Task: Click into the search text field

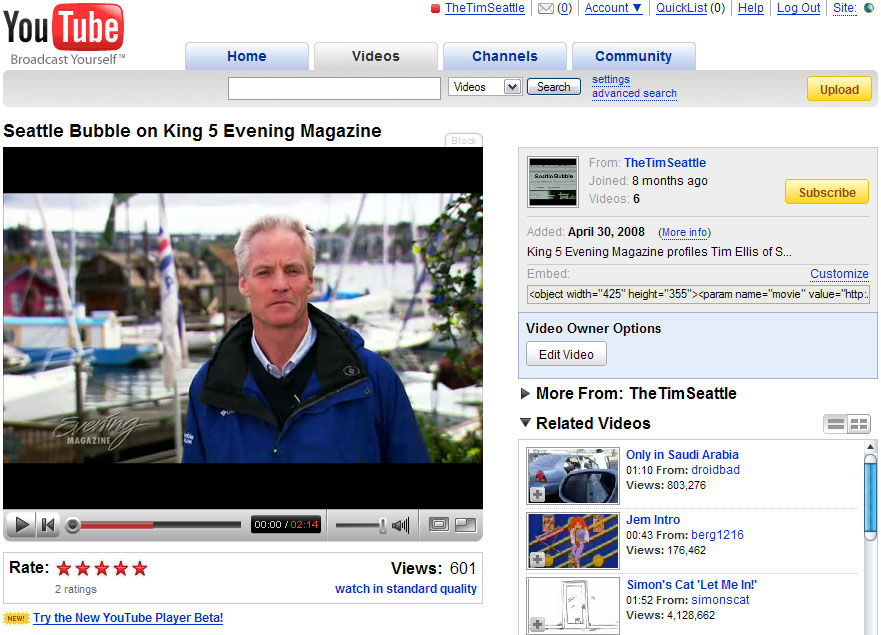Action: [x=334, y=88]
